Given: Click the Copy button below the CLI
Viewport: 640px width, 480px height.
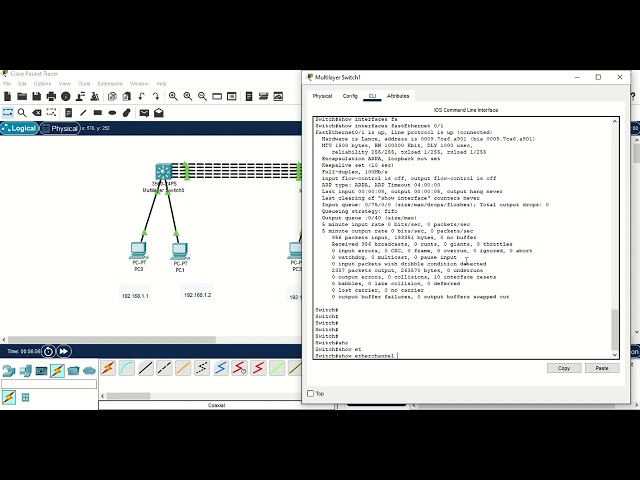Looking at the screenshot, I should (x=564, y=368).
